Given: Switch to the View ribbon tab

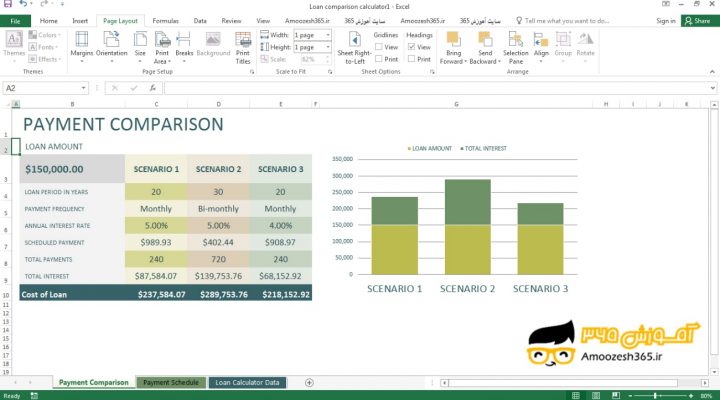Looking at the screenshot, I should pyautogui.click(x=263, y=21).
